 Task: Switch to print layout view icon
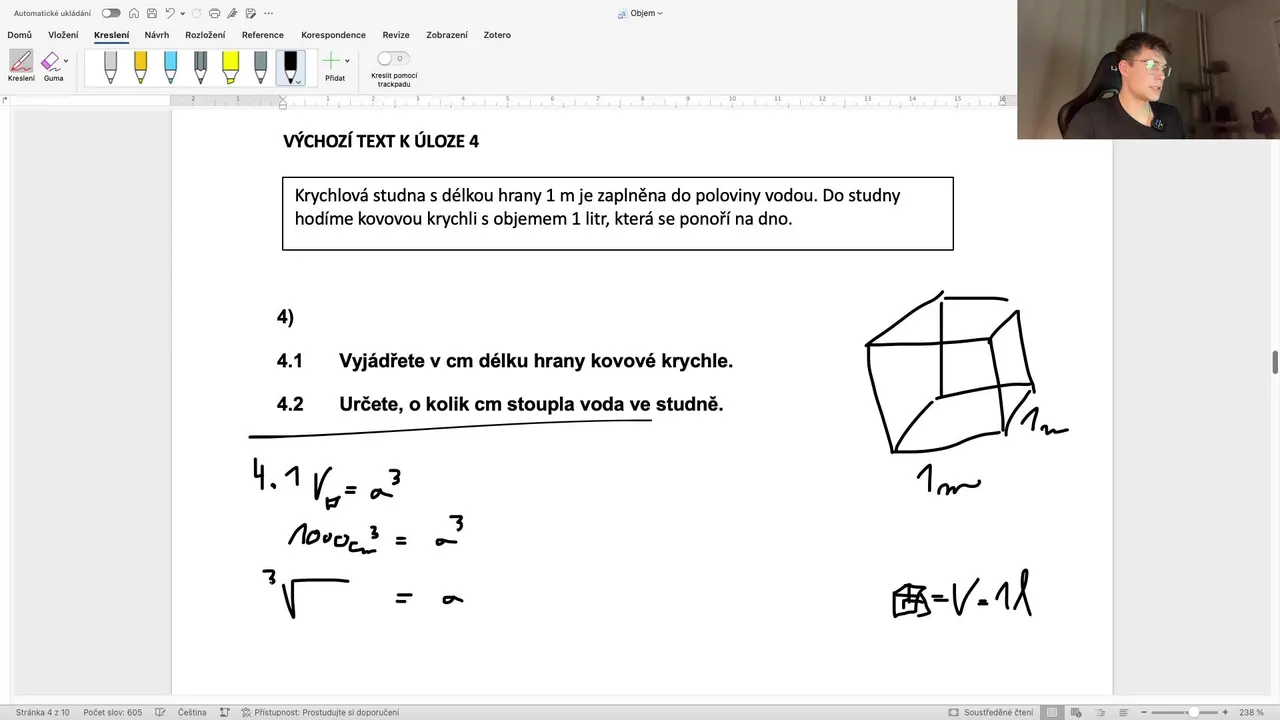pyautogui.click(x=1052, y=712)
